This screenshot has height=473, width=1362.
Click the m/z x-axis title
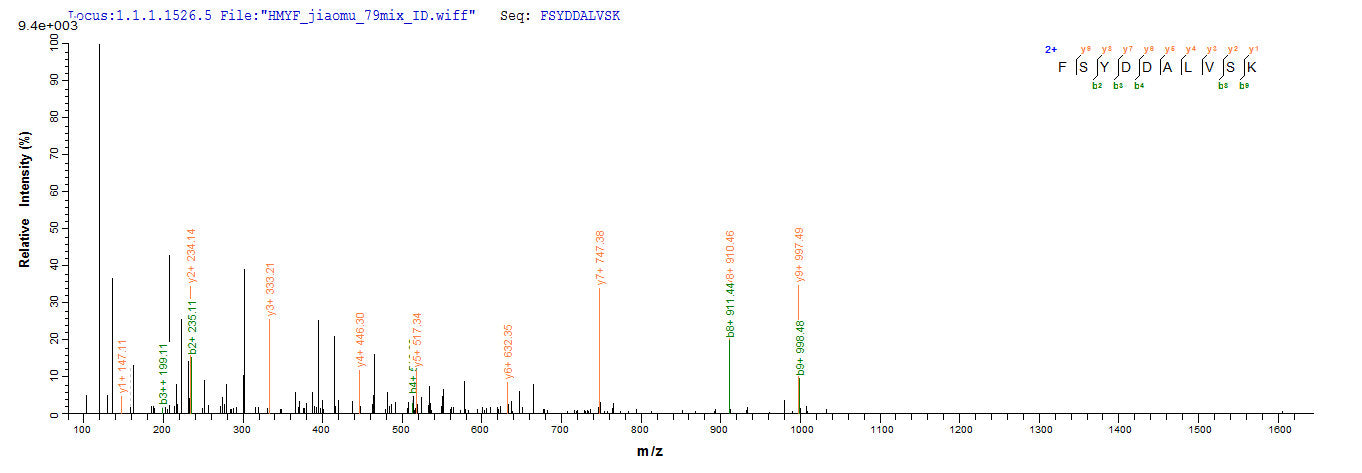(x=651, y=451)
